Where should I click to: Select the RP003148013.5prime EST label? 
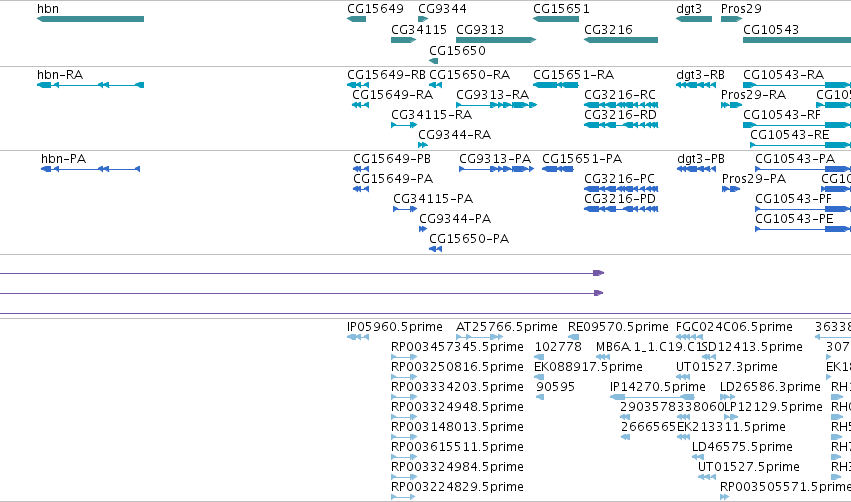(457, 427)
